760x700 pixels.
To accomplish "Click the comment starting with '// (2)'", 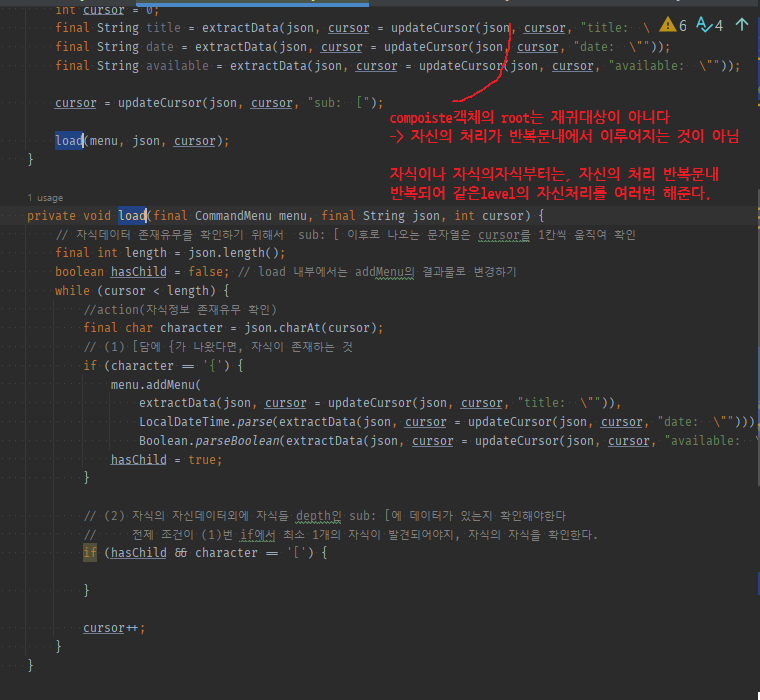I will 324,515.
